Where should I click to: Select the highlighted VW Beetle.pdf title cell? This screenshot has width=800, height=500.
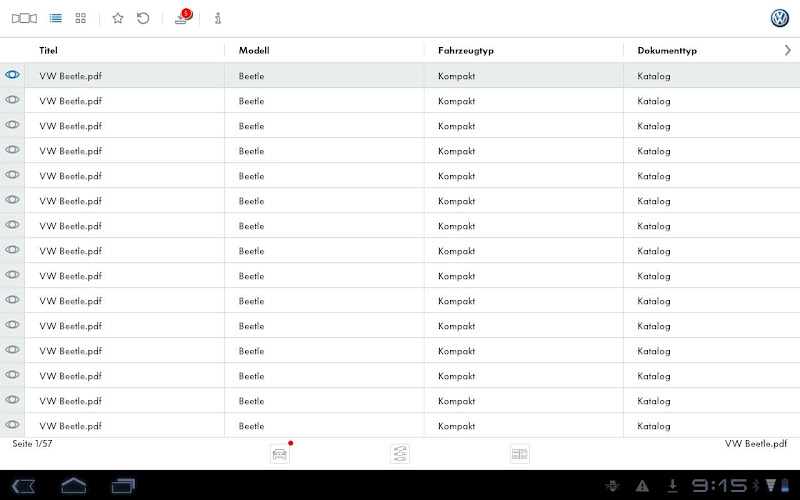tap(124, 76)
